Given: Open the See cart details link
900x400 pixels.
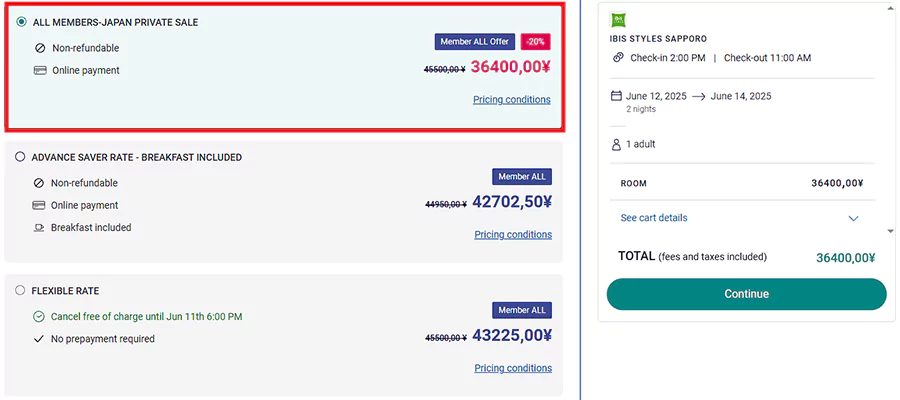Looking at the screenshot, I should [x=653, y=218].
